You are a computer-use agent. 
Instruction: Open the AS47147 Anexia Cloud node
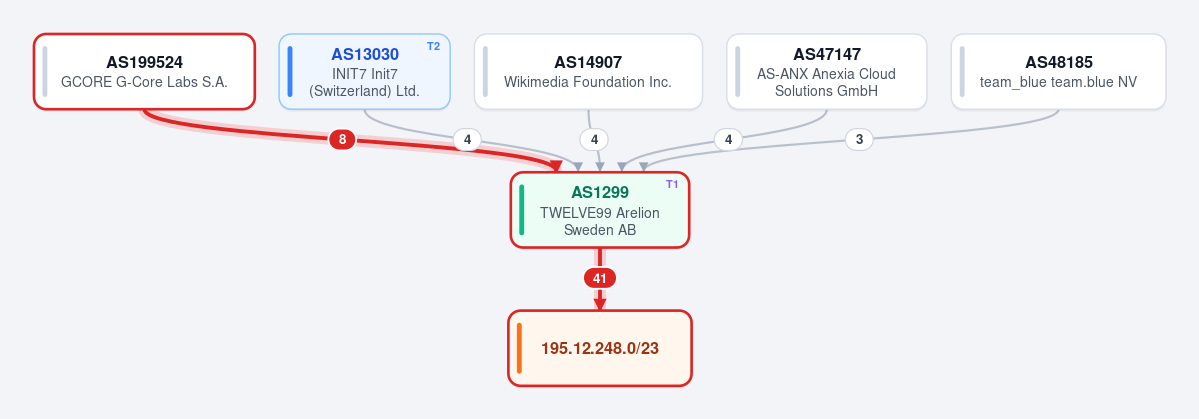pos(827,71)
